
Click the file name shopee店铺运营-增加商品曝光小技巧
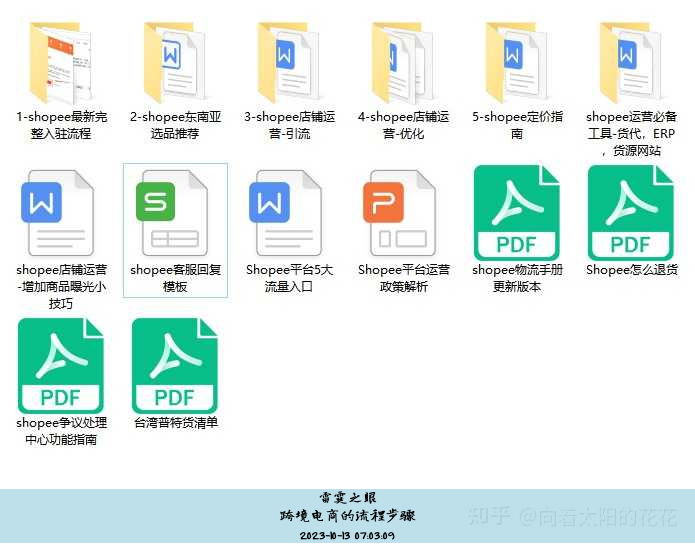pos(61,286)
